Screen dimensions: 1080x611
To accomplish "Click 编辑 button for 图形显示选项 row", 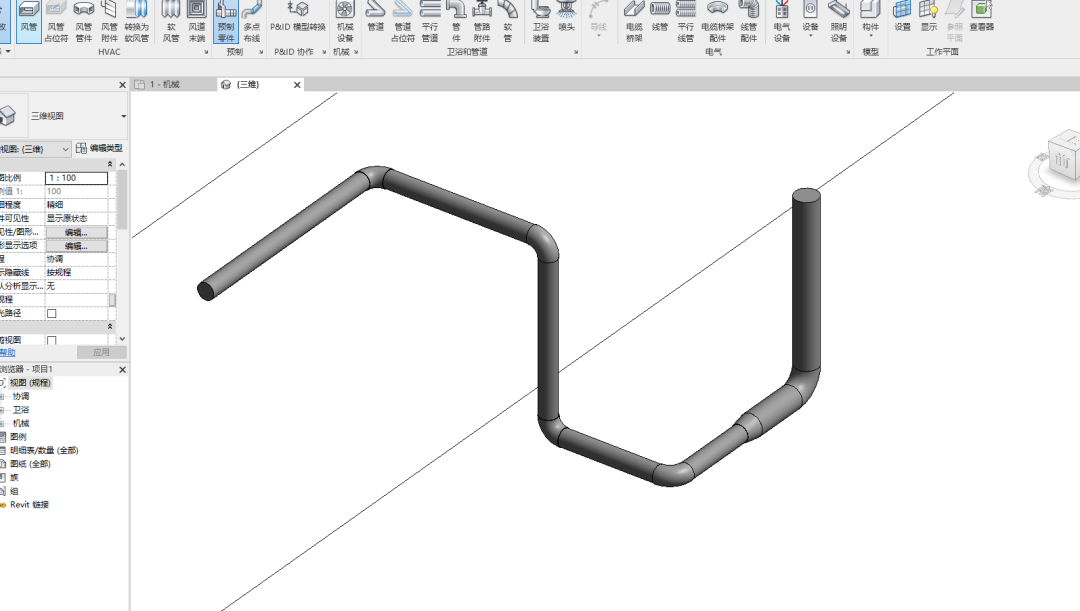I will coord(76,246).
